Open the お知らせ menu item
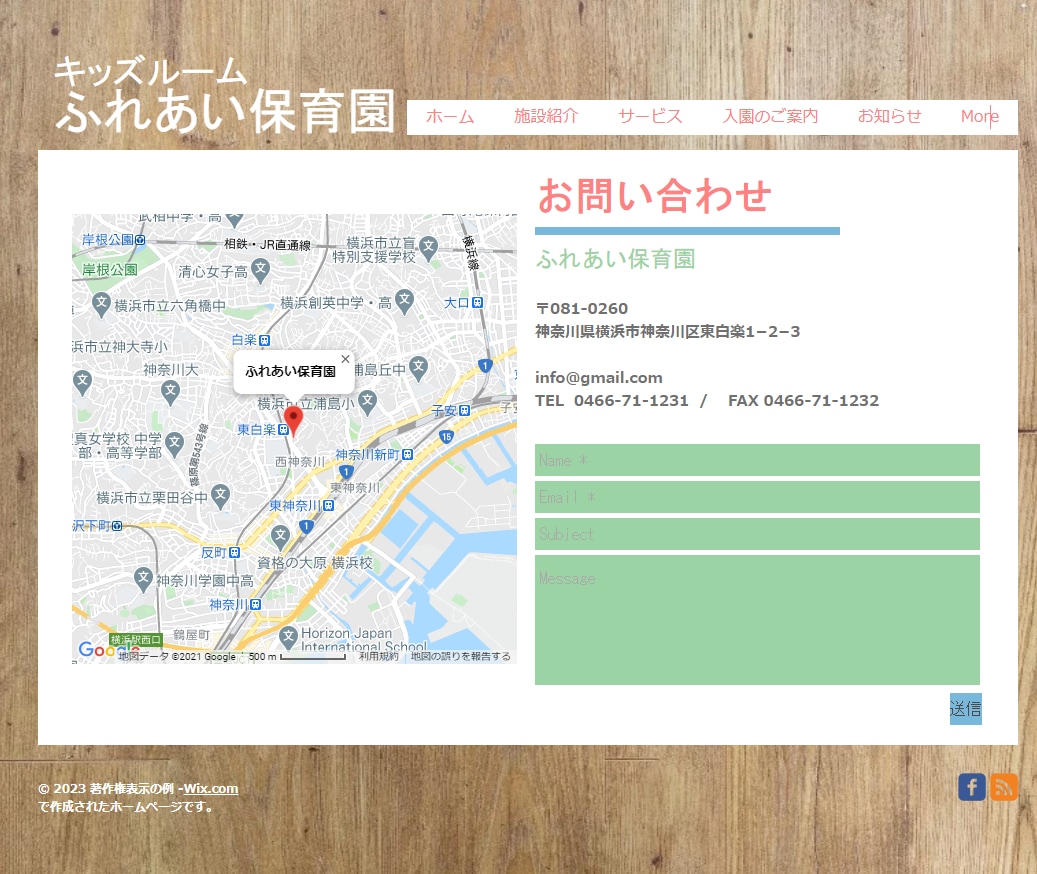This screenshot has height=874, width=1037. [890, 117]
